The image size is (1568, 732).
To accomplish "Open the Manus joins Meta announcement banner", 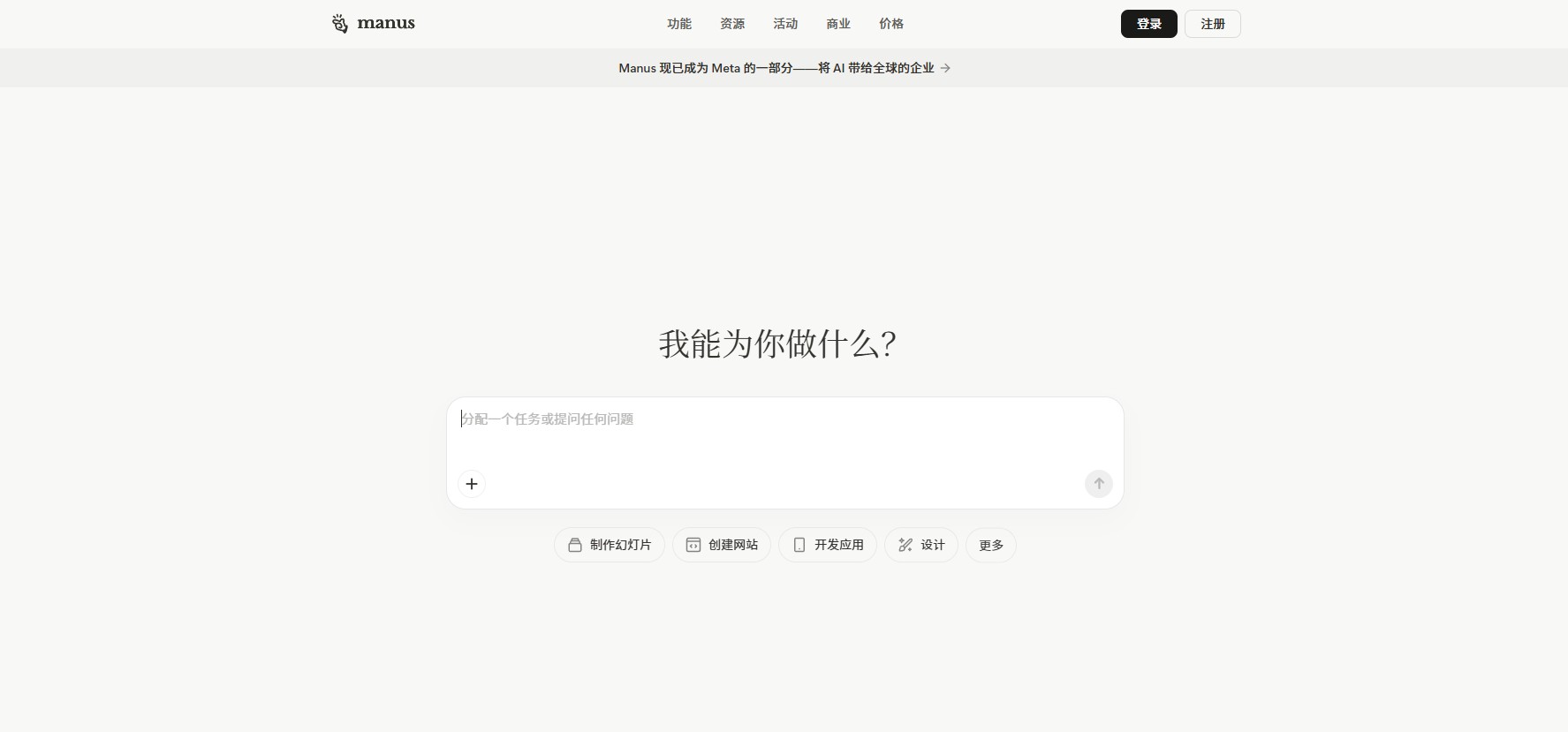I will tap(784, 68).
